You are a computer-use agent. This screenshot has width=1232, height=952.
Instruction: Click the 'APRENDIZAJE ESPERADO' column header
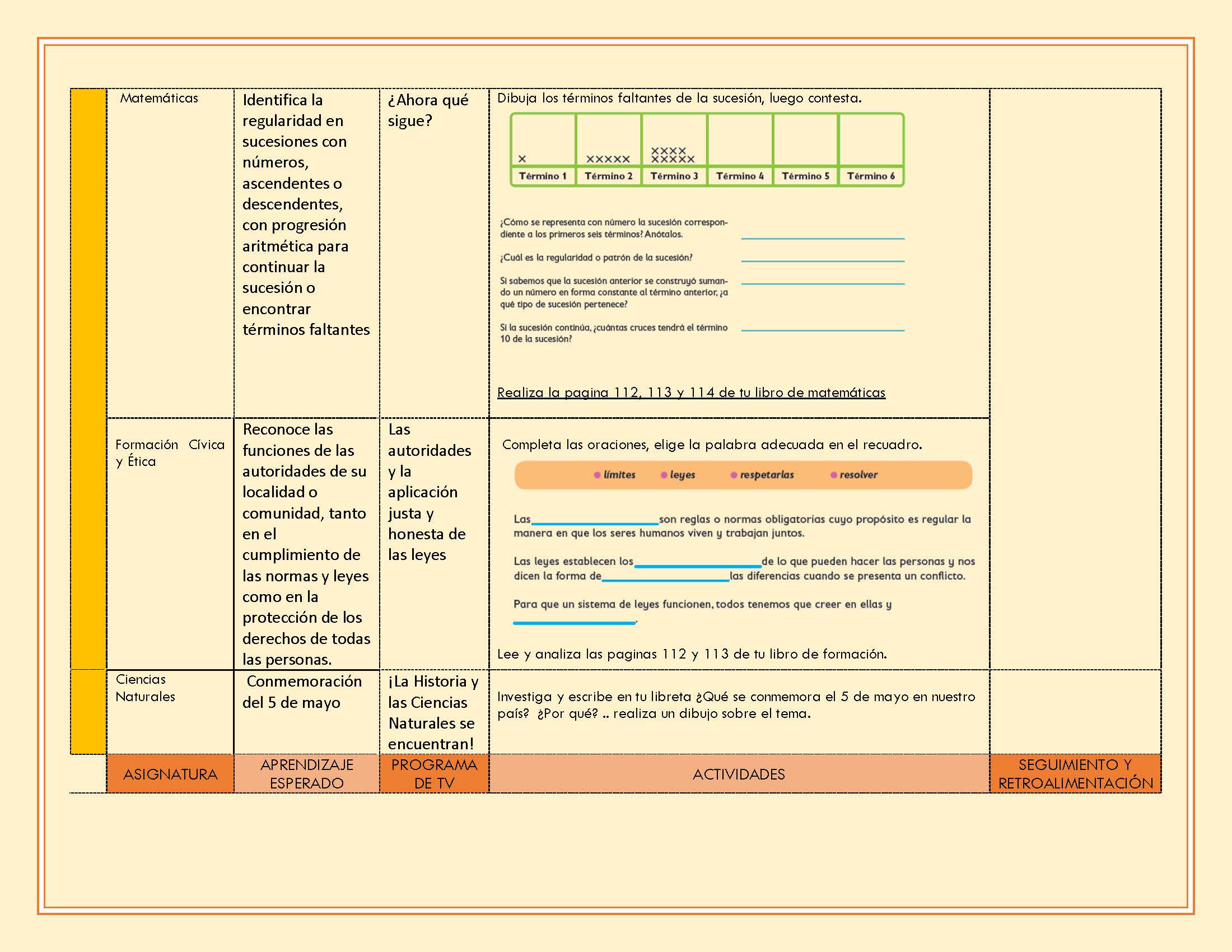coord(307,774)
